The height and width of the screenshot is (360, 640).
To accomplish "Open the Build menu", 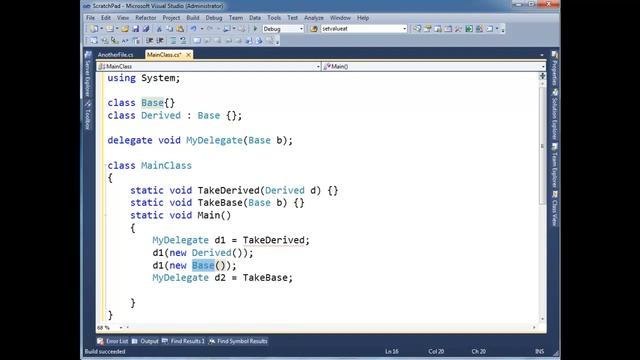I will [193, 18].
